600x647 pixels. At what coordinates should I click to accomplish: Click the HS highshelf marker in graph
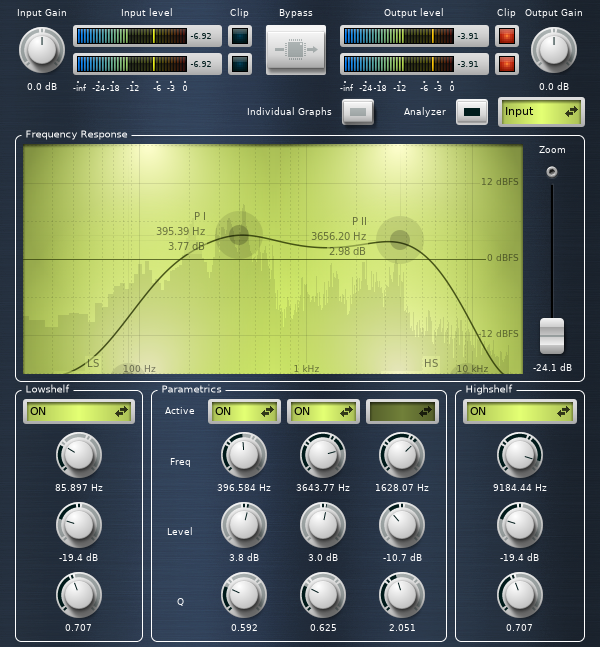click(431, 363)
